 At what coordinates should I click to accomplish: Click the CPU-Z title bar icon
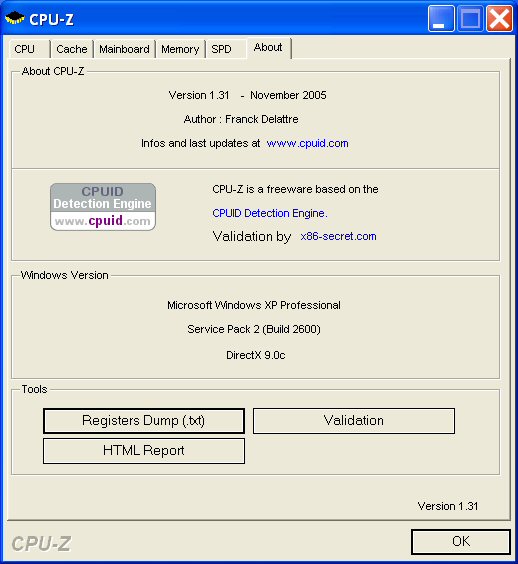click(x=14, y=18)
